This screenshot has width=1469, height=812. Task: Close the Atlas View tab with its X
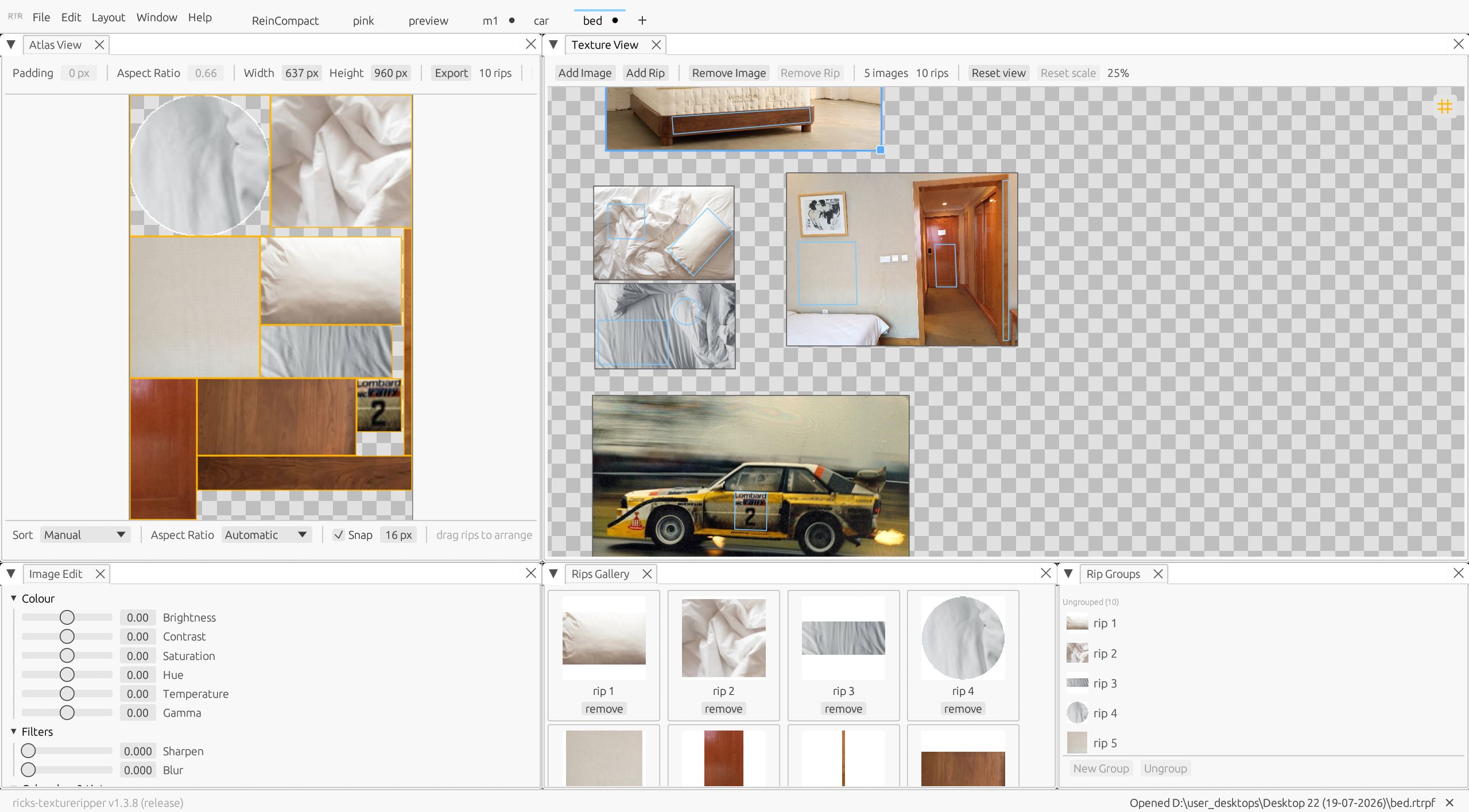pos(99,45)
